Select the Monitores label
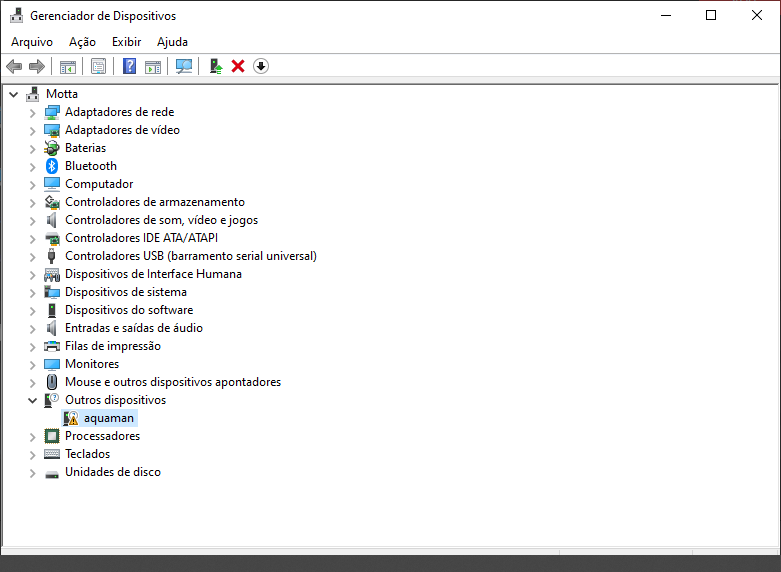This screenshot has width=781, height=572. pos(92,364)
